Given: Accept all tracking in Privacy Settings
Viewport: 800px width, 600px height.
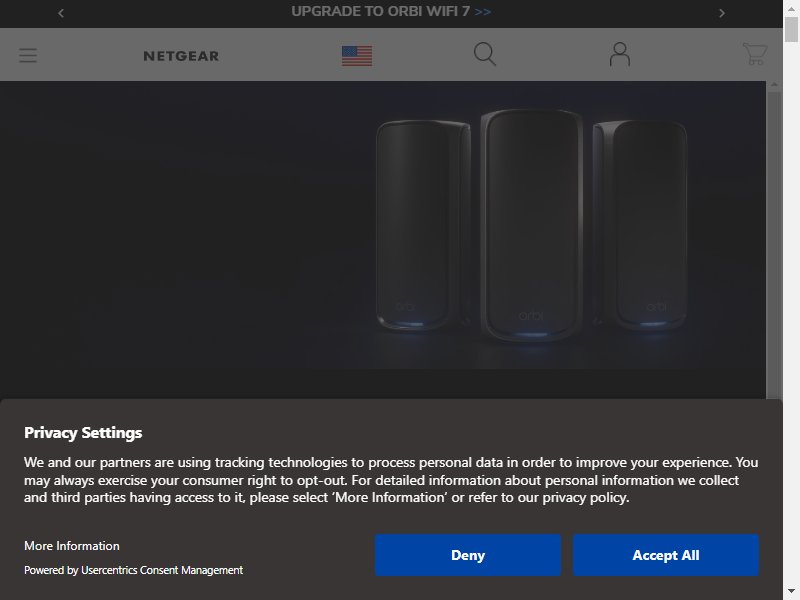Looking at the screenshot, I should (666, 555).
